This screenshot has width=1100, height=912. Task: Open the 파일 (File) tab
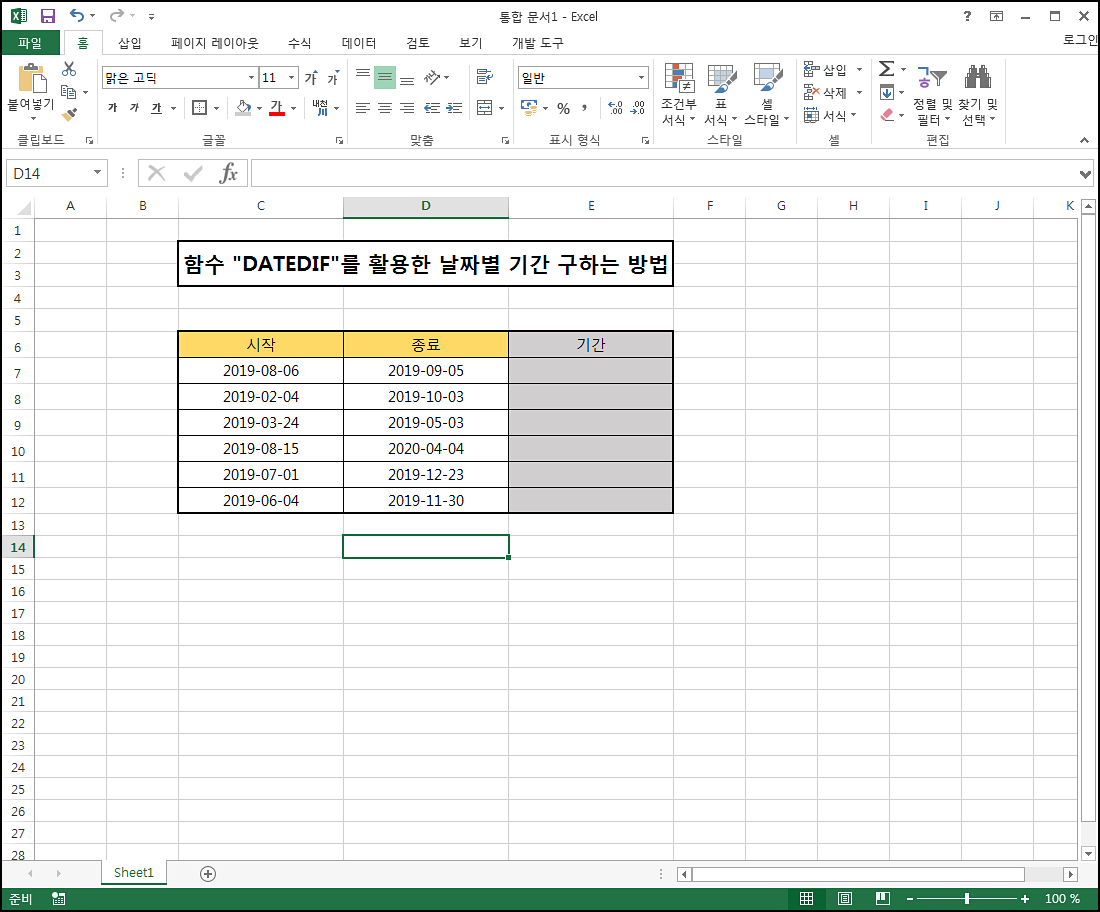[x=30, y=43]
